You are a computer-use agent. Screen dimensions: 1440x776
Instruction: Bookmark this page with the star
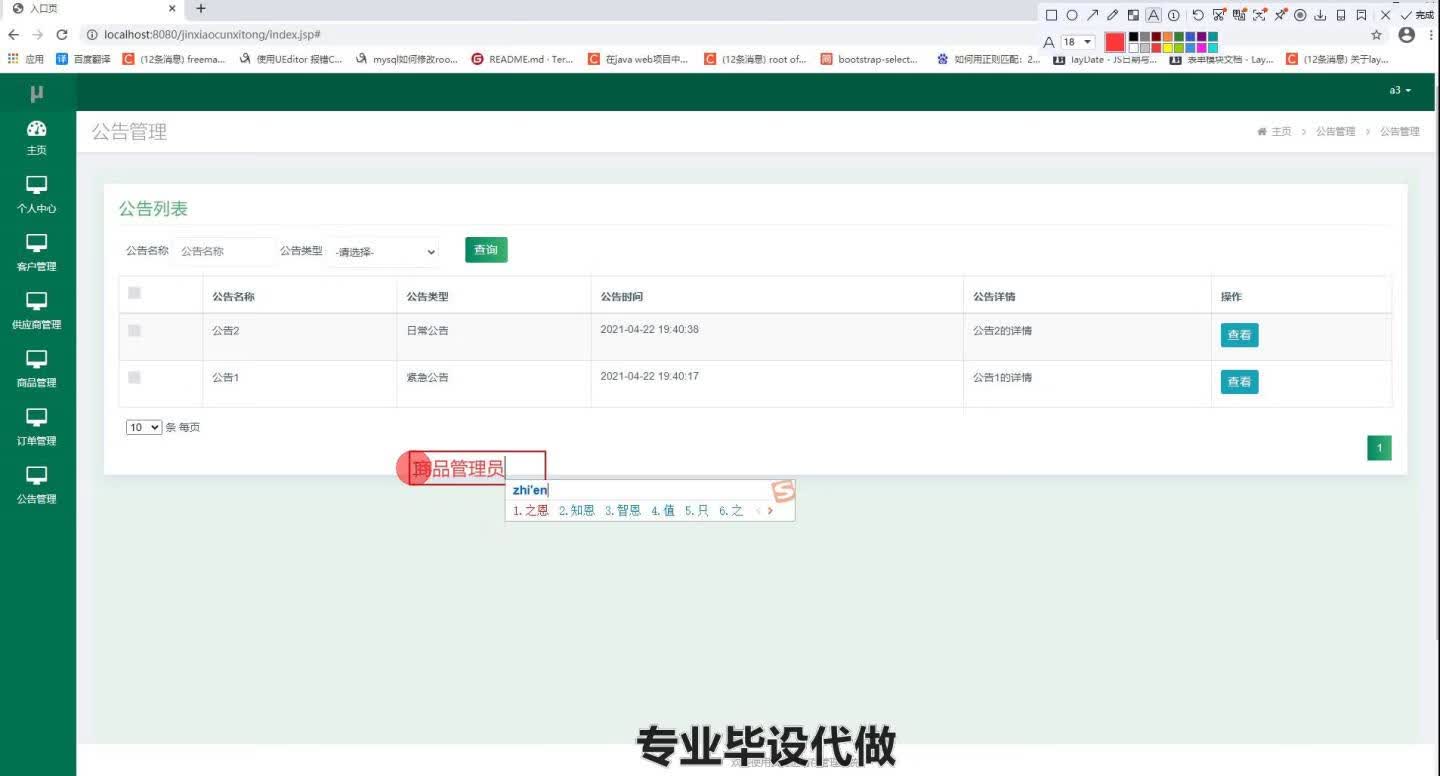[x=1376, y=35]
